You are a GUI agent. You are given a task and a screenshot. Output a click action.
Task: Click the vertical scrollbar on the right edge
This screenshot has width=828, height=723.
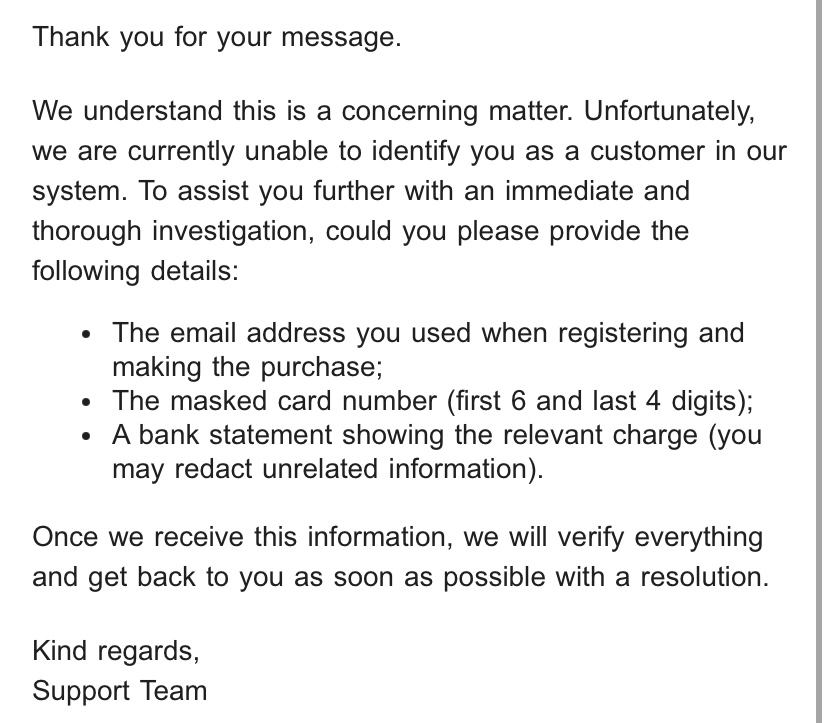point(819,361)
